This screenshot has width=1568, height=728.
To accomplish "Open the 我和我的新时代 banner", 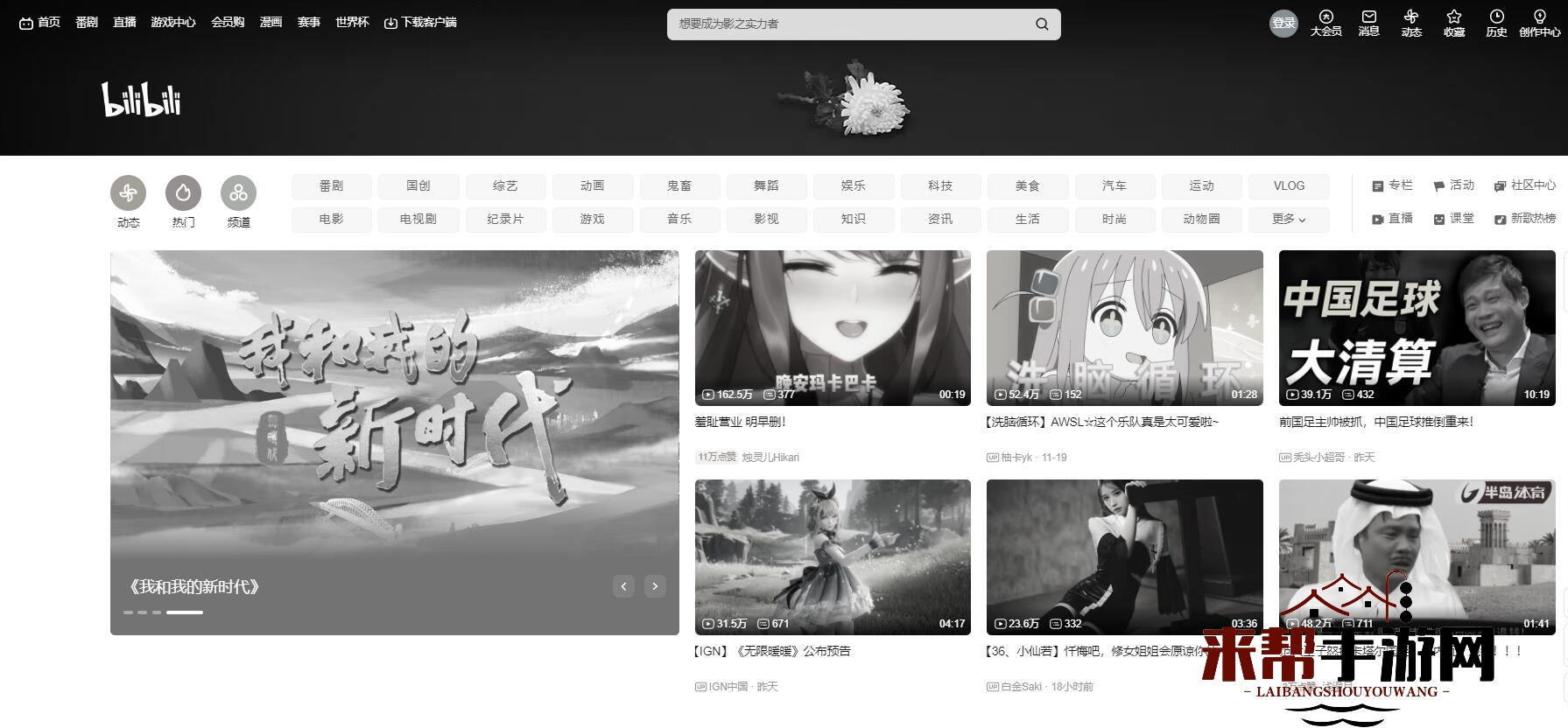I will point(395,443).
